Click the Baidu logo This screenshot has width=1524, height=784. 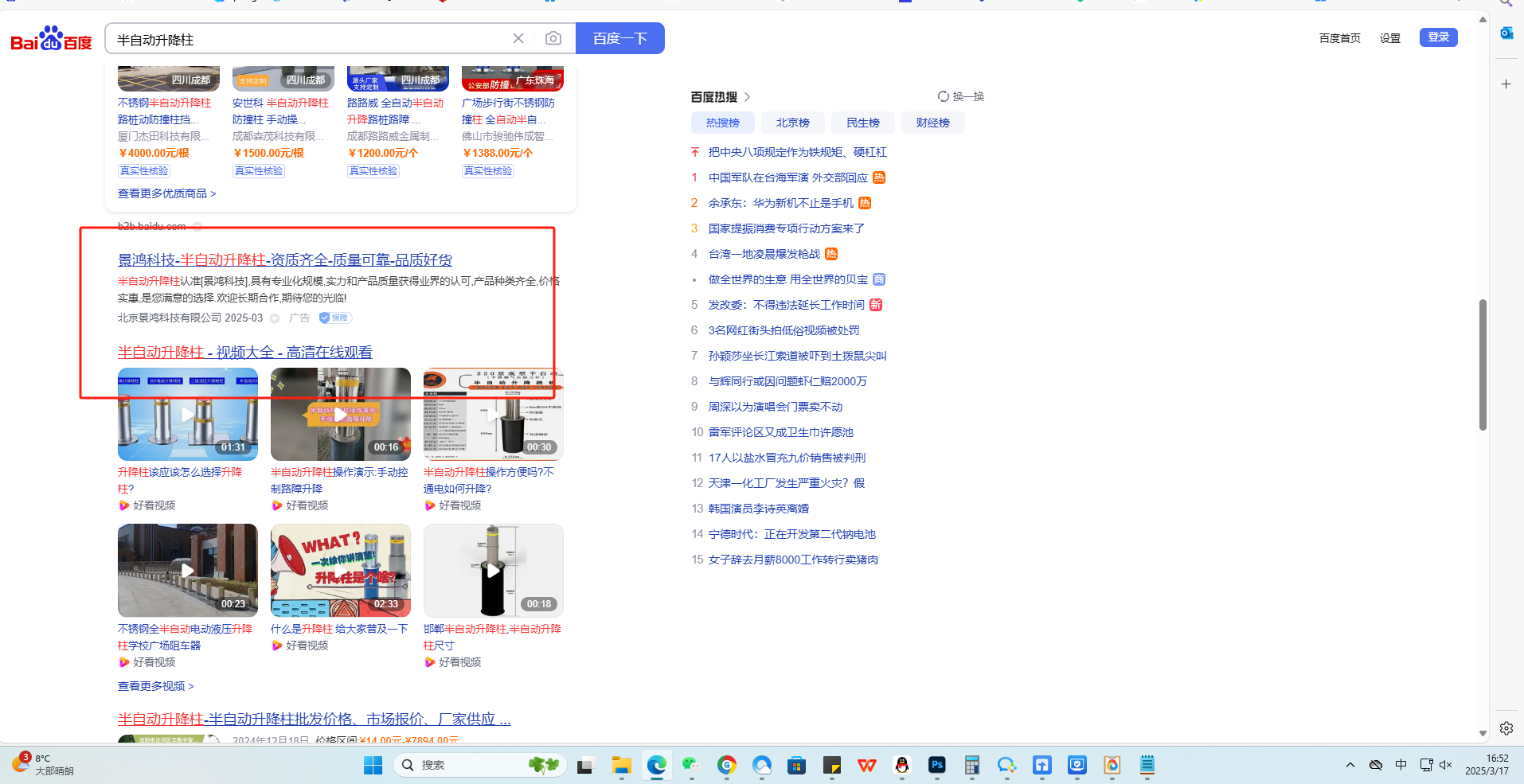coord(51,39)
